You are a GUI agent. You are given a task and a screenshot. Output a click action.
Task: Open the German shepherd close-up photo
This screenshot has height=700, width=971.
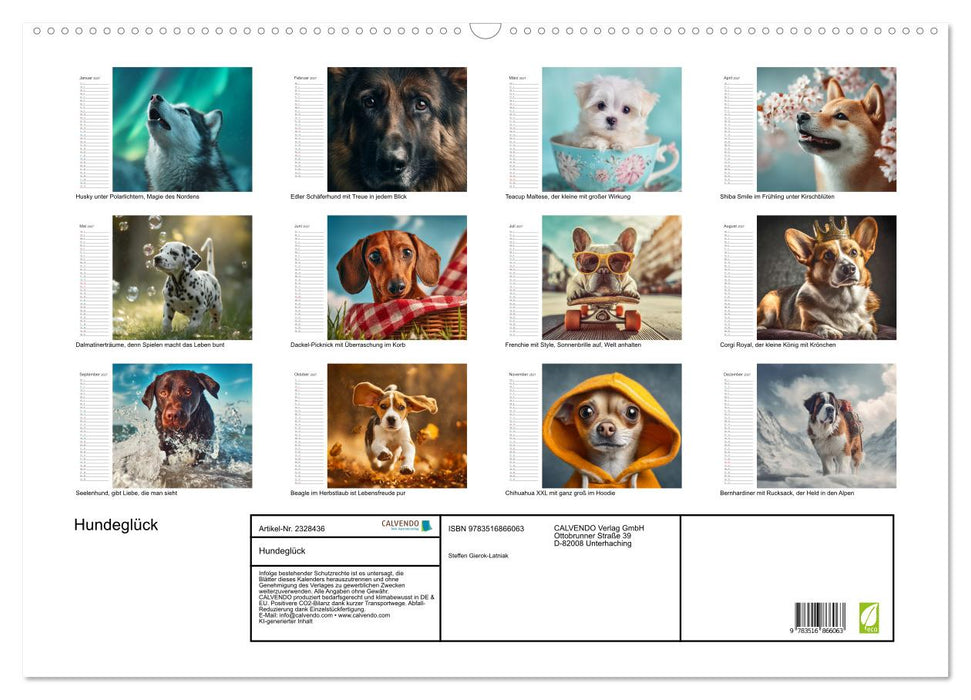click(397, 129)
